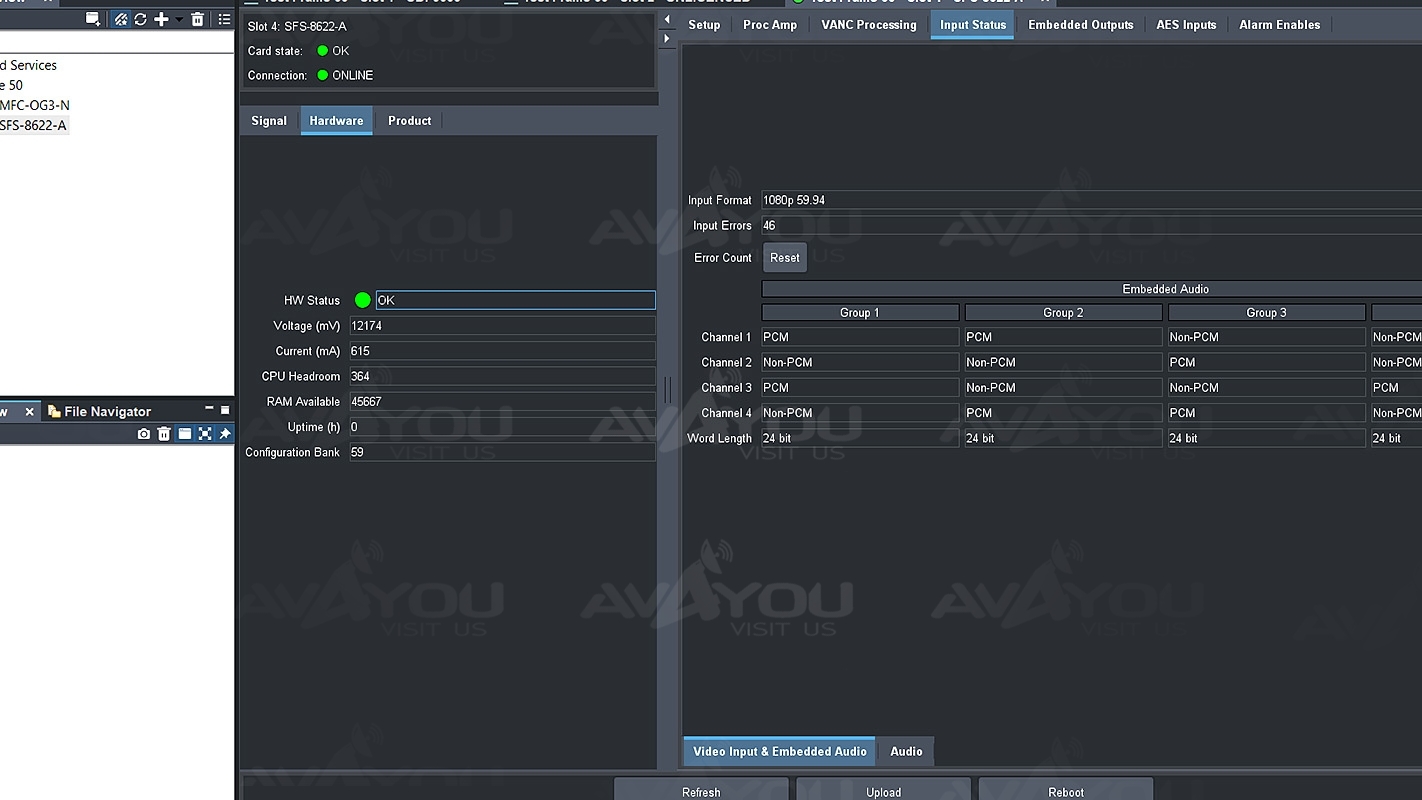The image size is (1422, 800).
Task: Click the HW Status field showing OK
Action: pyautogui.click(x=514, y=300)
